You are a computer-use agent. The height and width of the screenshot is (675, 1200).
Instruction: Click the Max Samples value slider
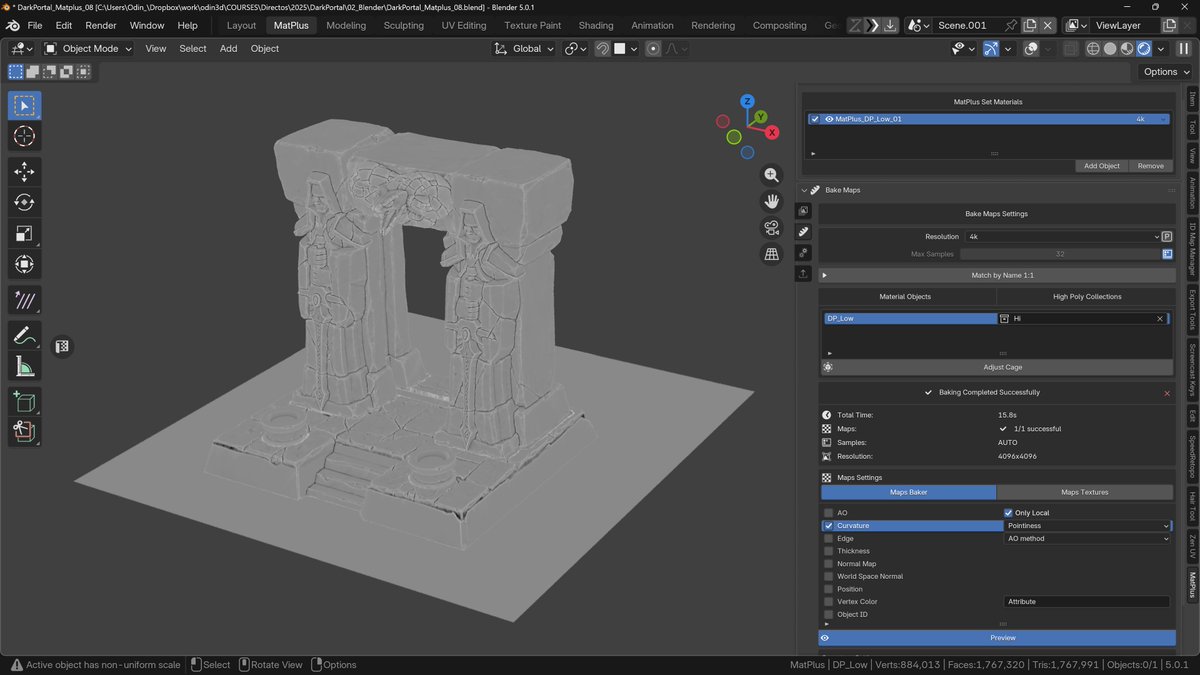(1059, 254)
